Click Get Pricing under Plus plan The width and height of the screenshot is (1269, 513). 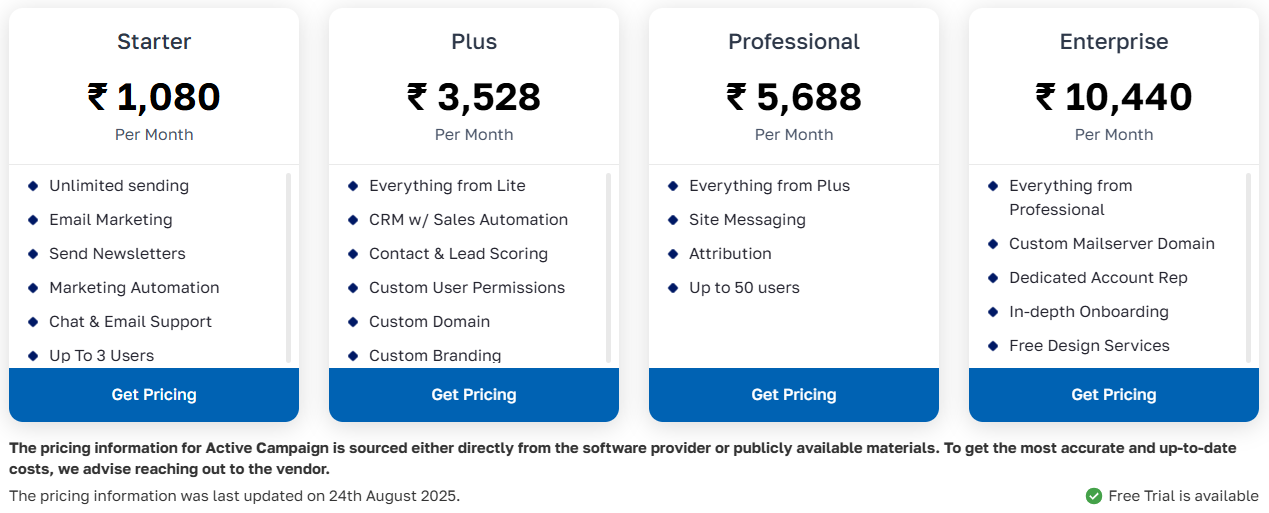(474, 395)
